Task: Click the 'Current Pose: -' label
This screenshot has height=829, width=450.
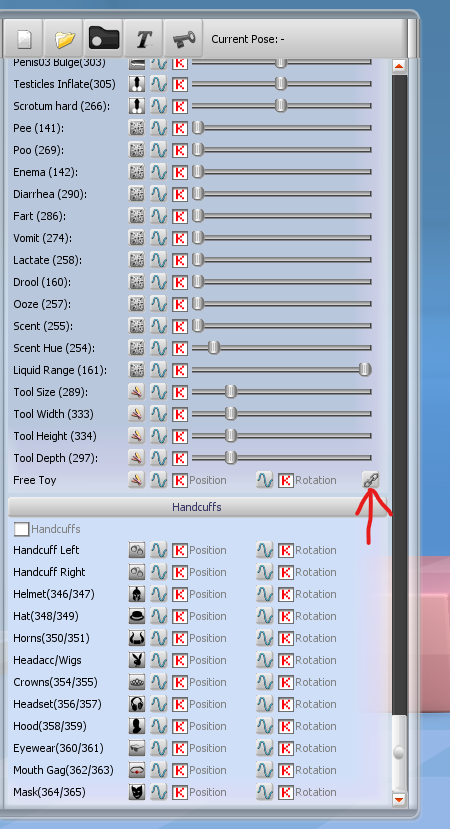Action: point(247,39)
